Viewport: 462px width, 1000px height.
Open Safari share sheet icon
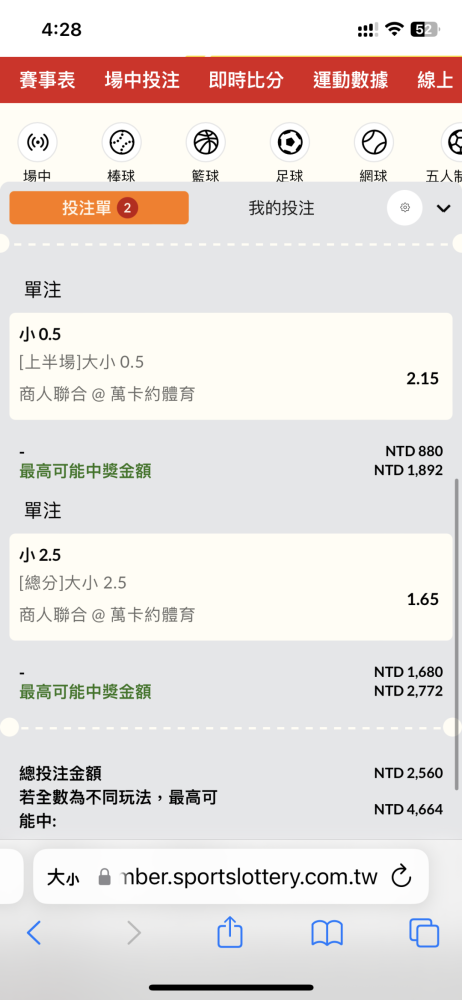230,932
